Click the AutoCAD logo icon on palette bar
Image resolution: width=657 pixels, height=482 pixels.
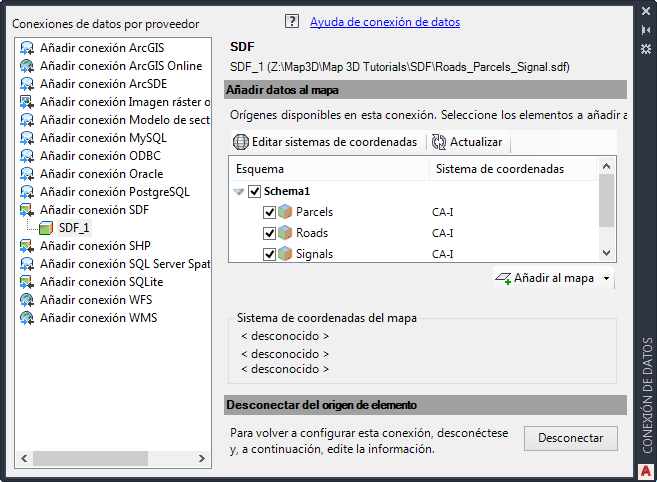pyautogui.click(x=646, y=469)
